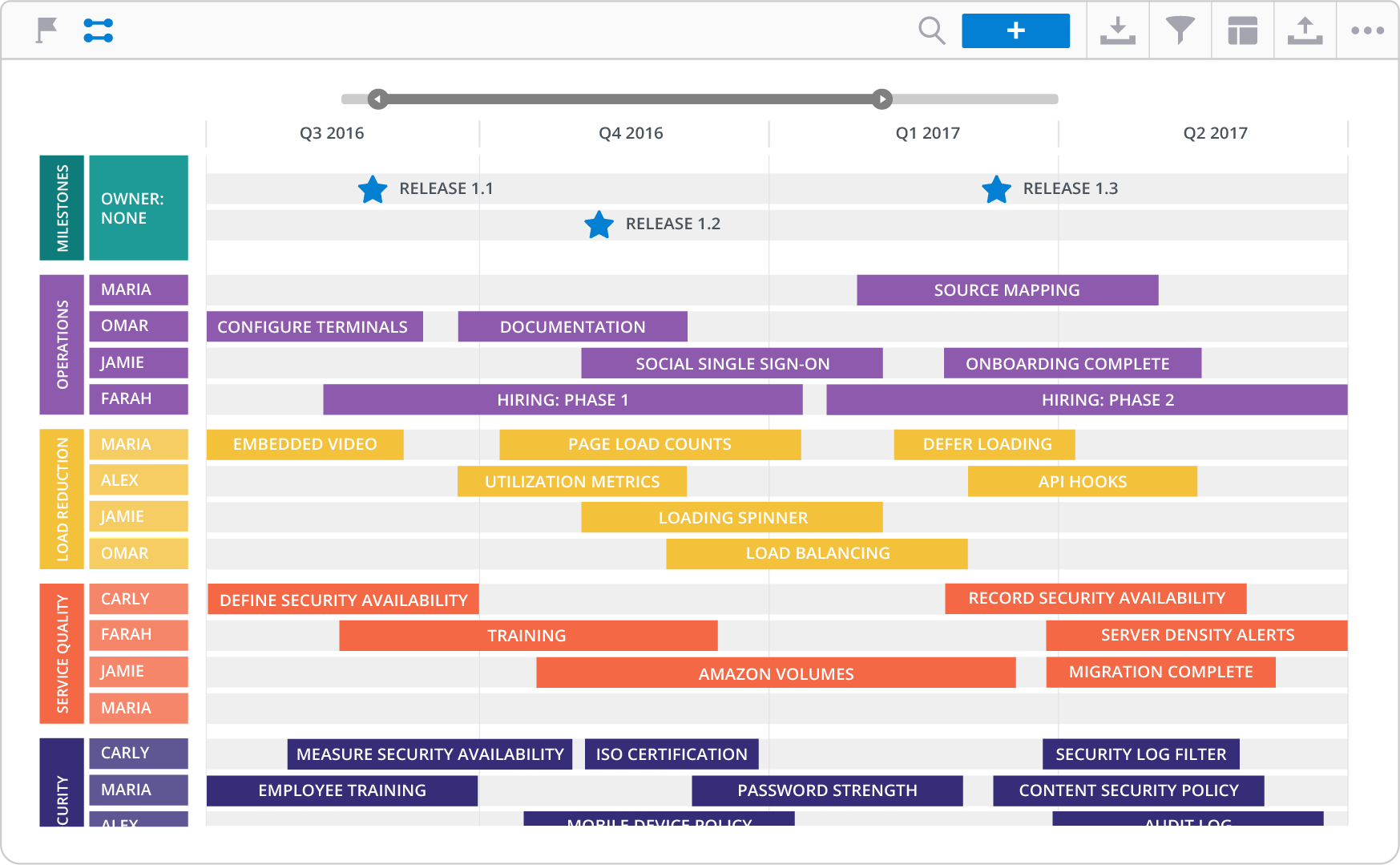This screenshot has height=865, width=1400.
Task: Select the Operations lane header
Action: tap(62, 345)
